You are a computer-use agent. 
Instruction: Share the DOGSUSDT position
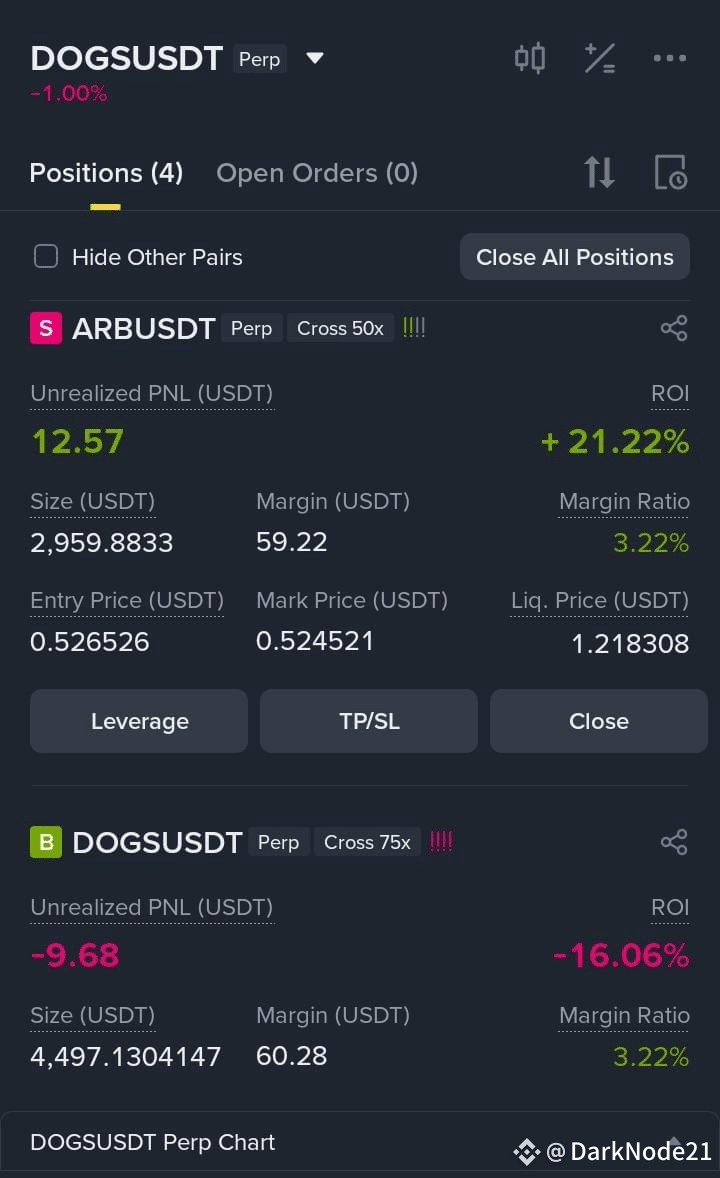coord(674,842)
